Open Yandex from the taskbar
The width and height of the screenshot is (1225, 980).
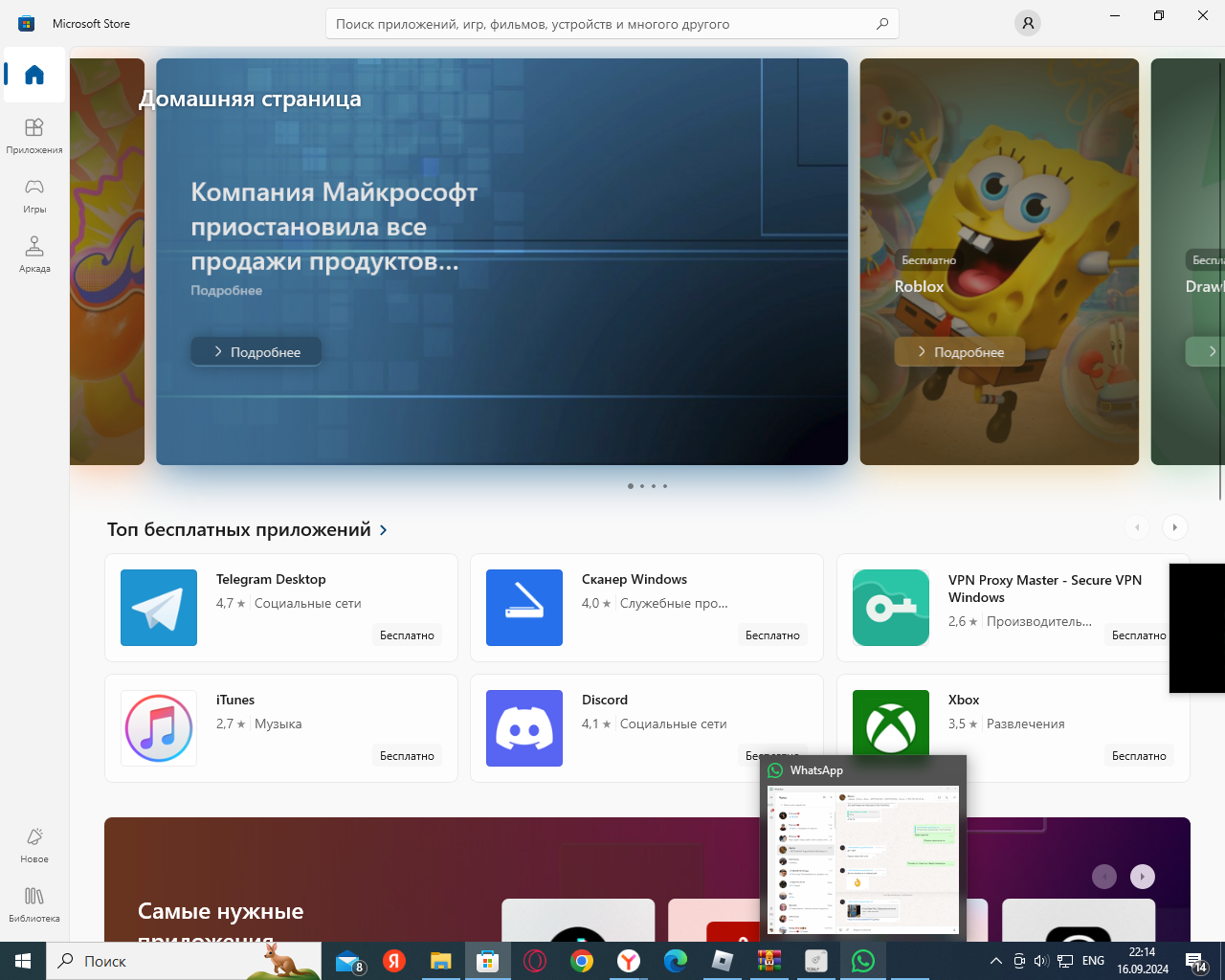[394, 961]
